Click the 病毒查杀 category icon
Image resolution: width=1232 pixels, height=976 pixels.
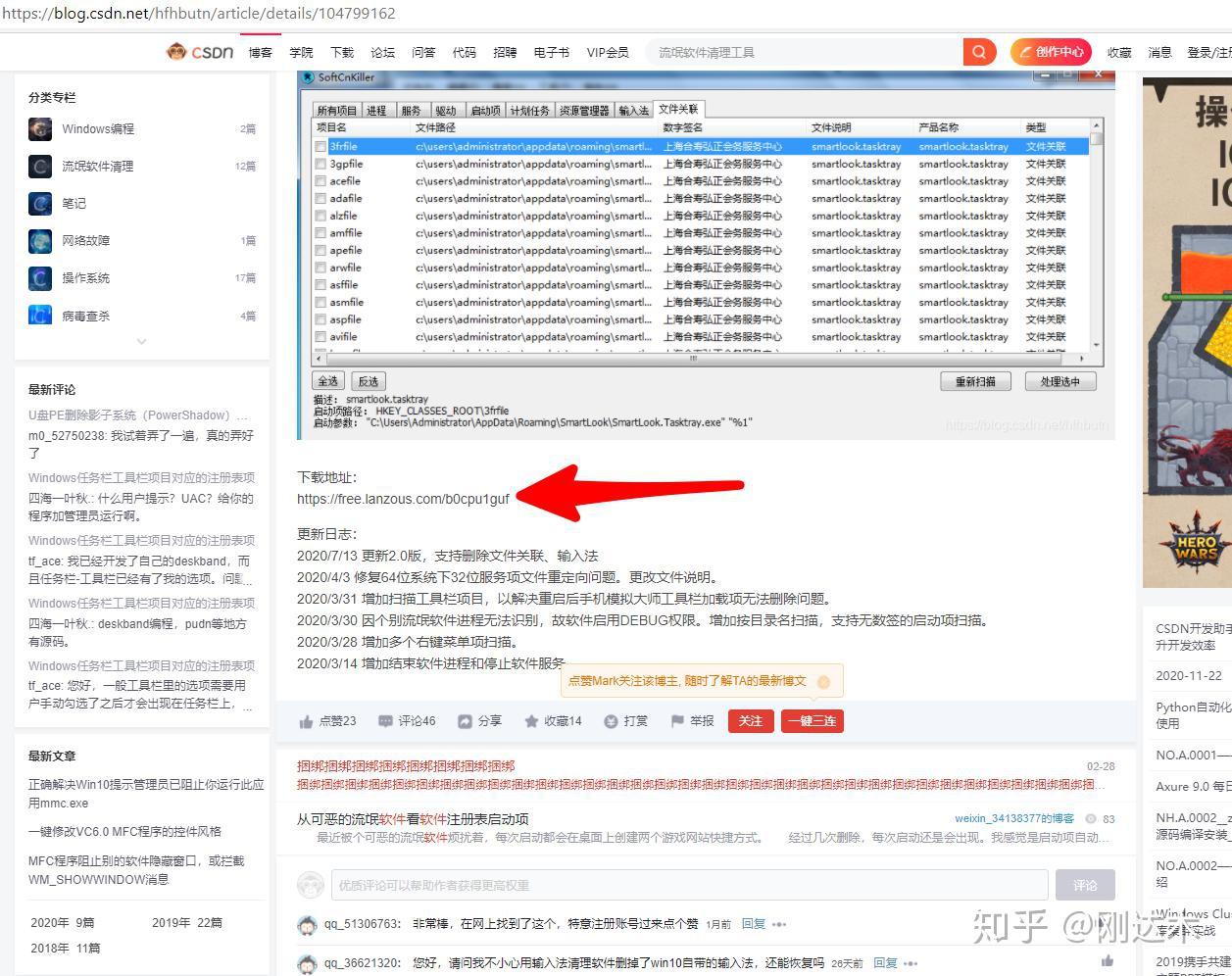click(40, 316)
